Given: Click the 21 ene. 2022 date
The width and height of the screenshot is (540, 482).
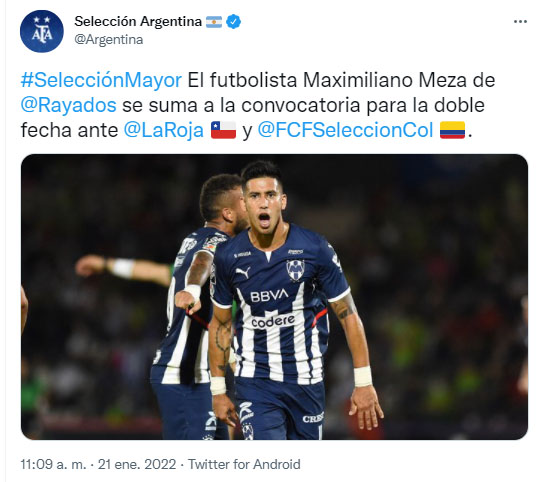Looking at the screenshot, I should [x=137, y=464].
